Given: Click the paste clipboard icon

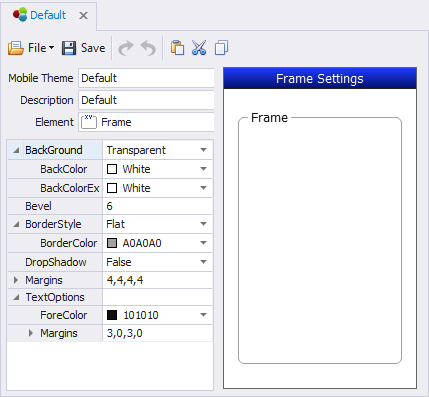Looking at the screenshot, I should pyautogui.click(x=177, y=48).
